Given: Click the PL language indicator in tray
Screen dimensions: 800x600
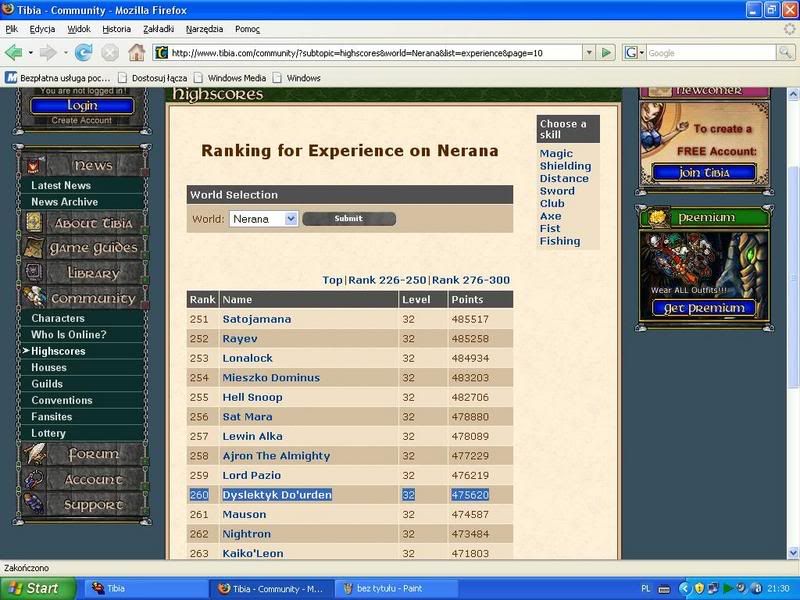Looking at the screenshot, I should coord(645,589).
